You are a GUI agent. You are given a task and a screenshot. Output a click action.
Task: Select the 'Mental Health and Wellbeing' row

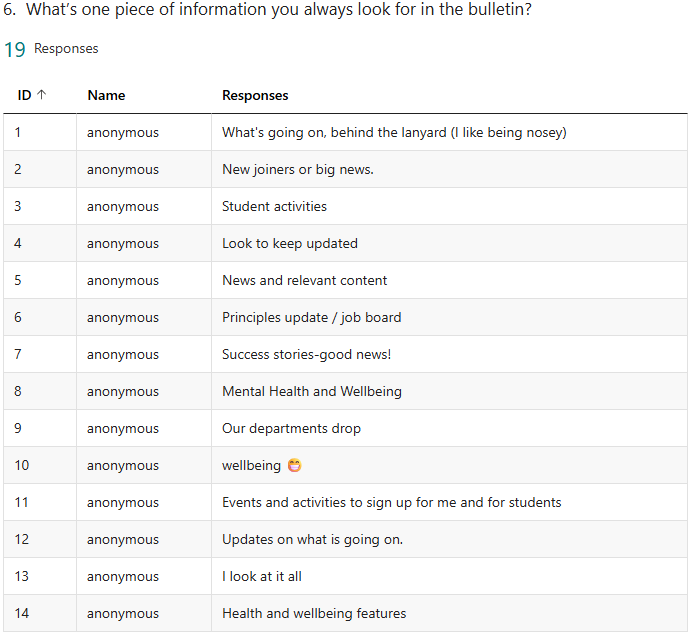(x=311, y=391)
